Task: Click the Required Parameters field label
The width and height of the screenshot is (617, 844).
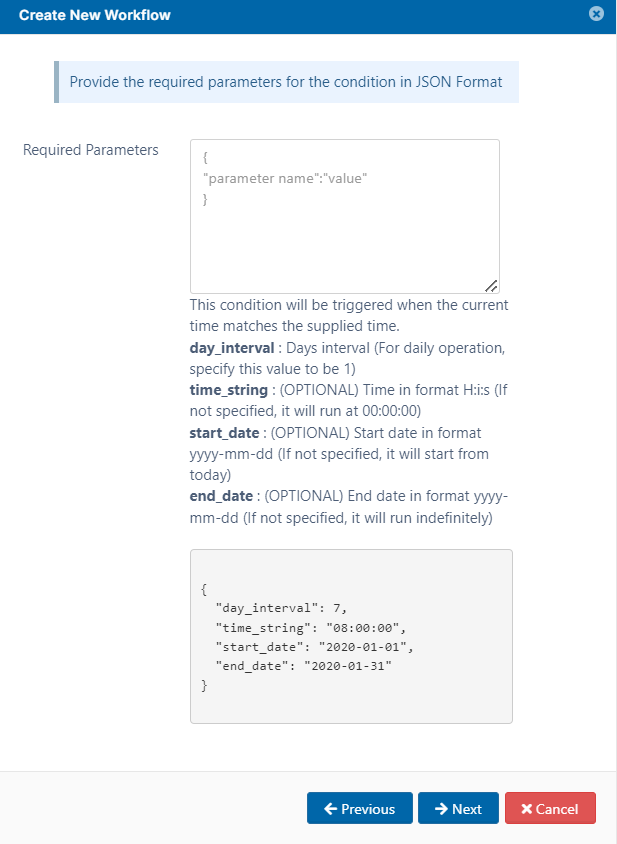Action: [91, 150]
